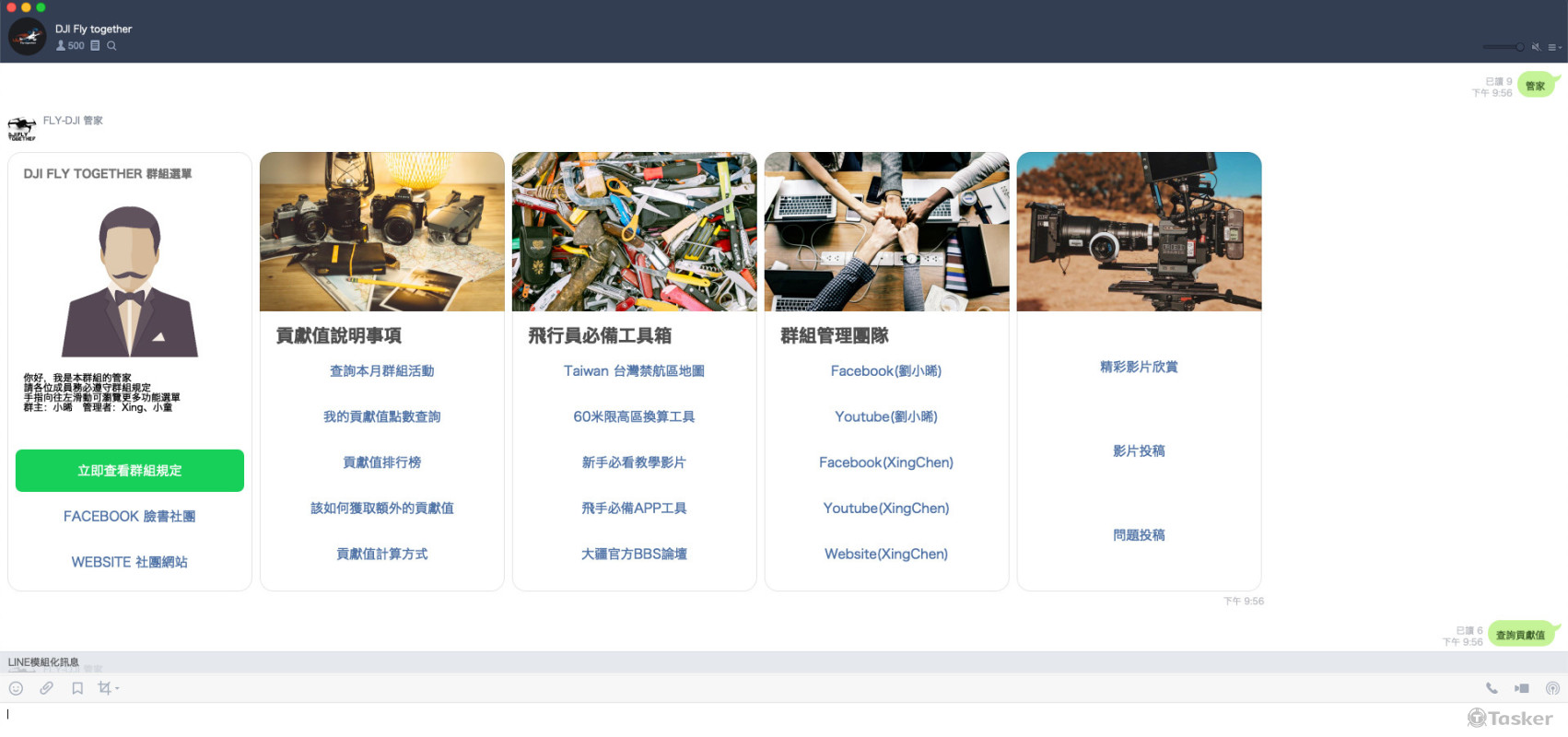Adjust the window opacity slider

tap(1504, 47)
